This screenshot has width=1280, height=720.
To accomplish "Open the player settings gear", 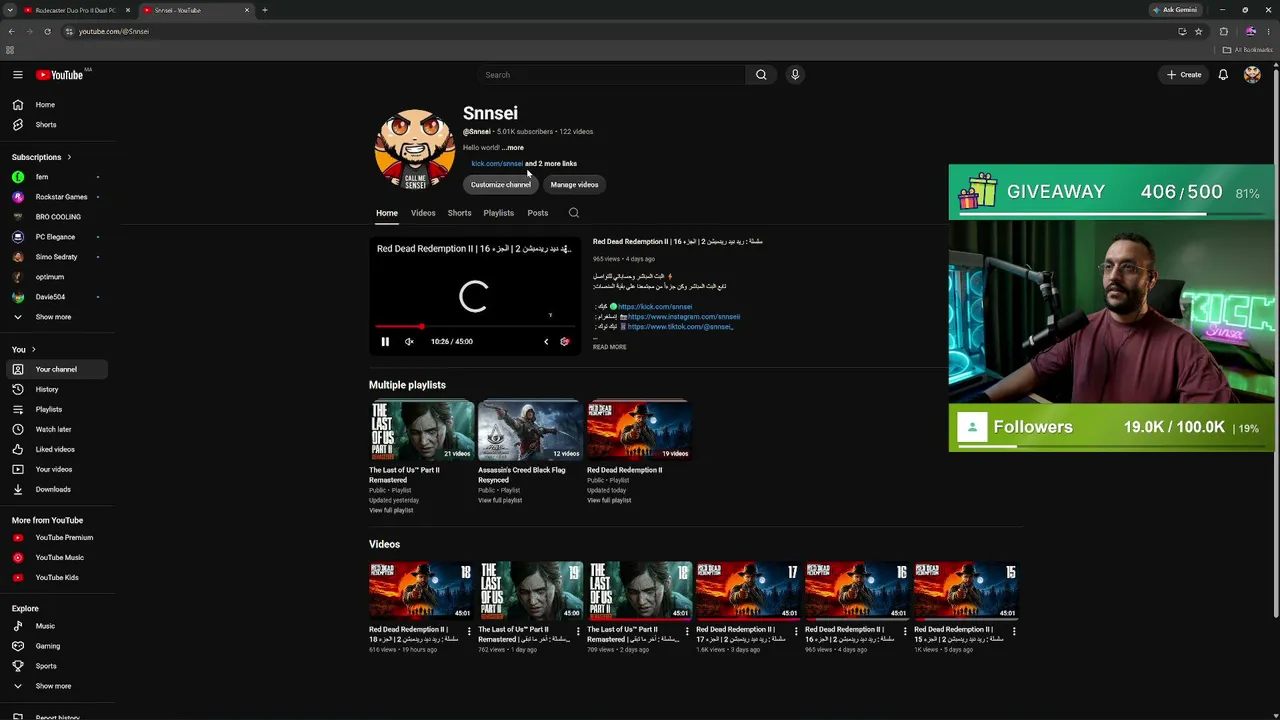I will click(x=565, y=342).
